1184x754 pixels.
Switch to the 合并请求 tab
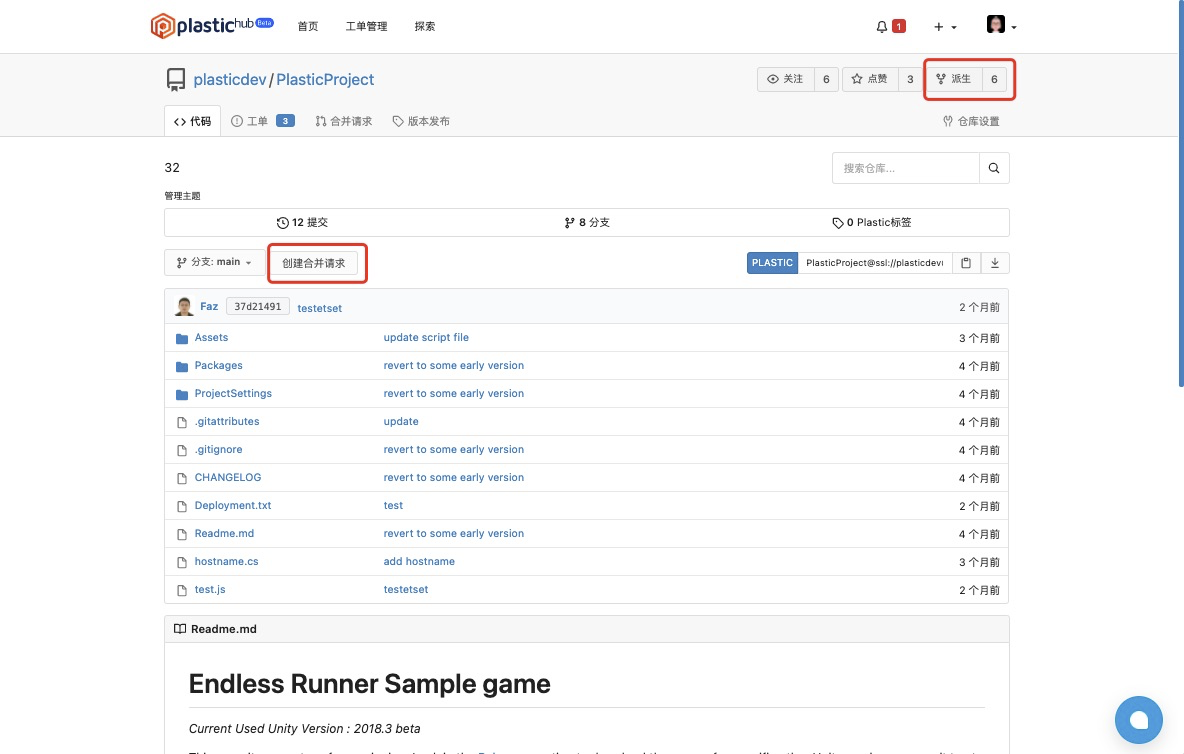[344, 121]
